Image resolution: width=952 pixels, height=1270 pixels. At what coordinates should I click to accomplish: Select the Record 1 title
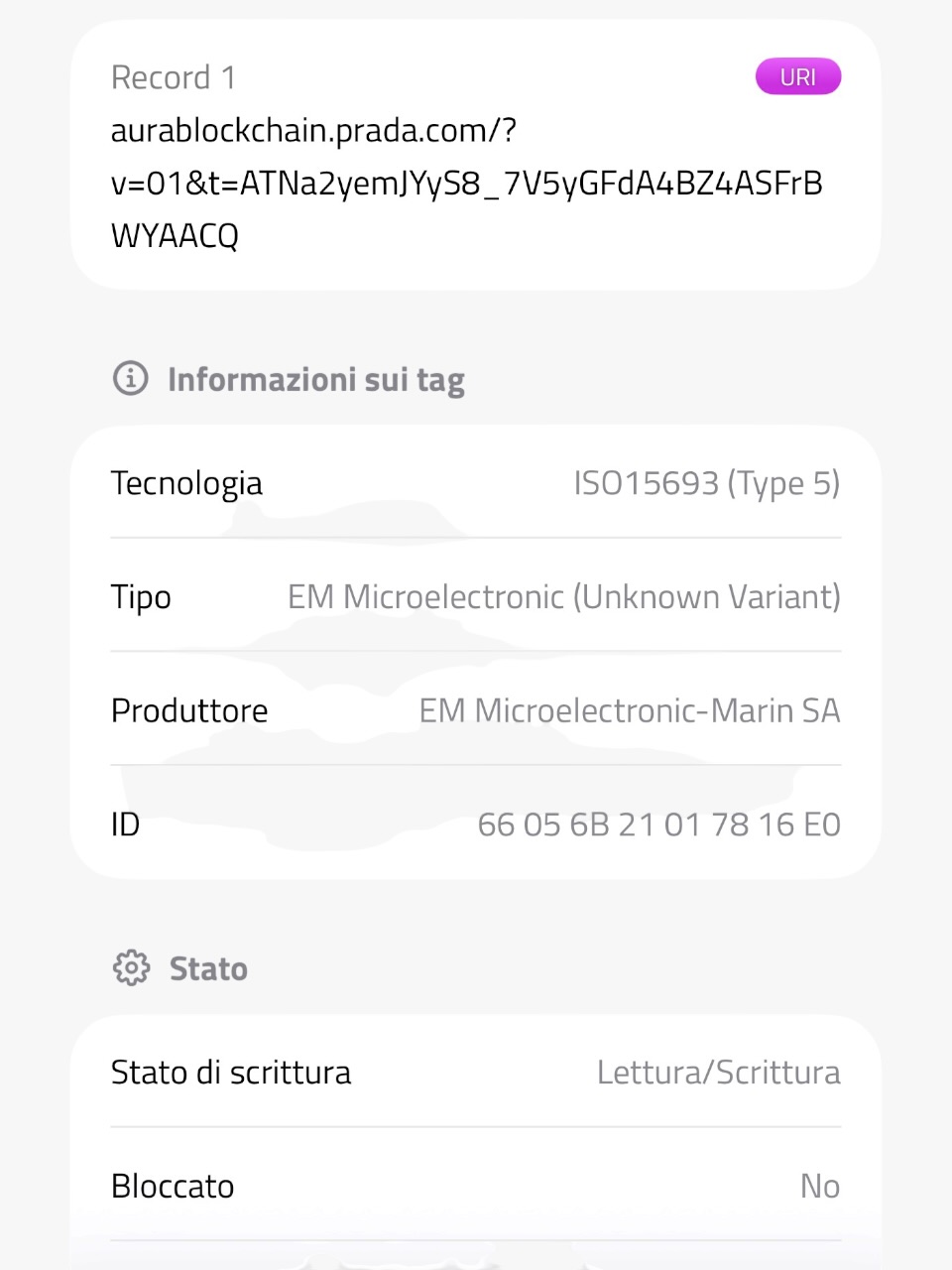(174, 77)
